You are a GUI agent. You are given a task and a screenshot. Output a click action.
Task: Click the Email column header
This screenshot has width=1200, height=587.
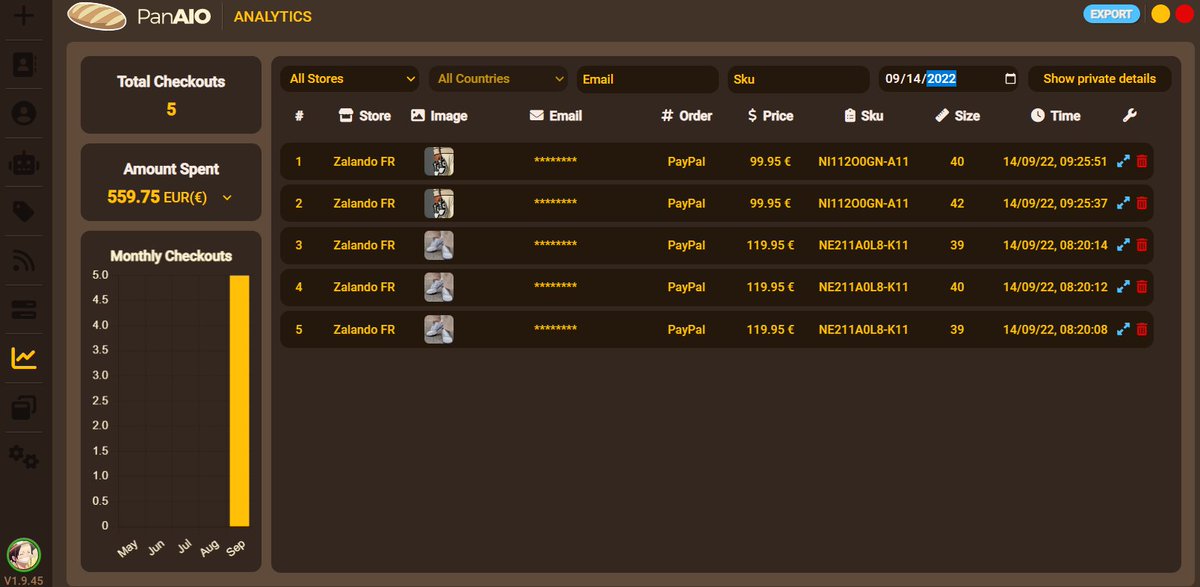(x=556, y=115)
